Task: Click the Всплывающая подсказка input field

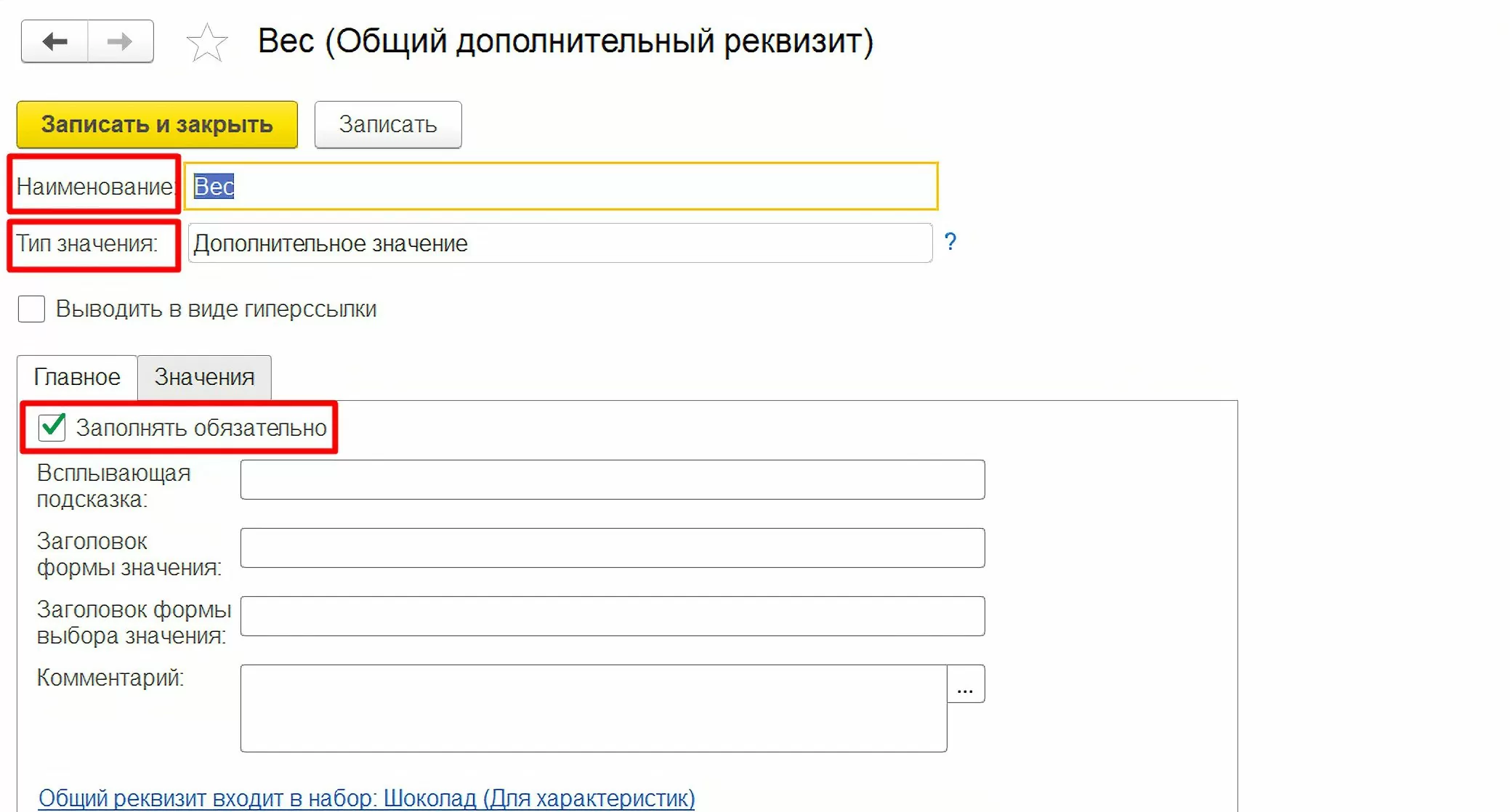Action: tap(613, 479)
